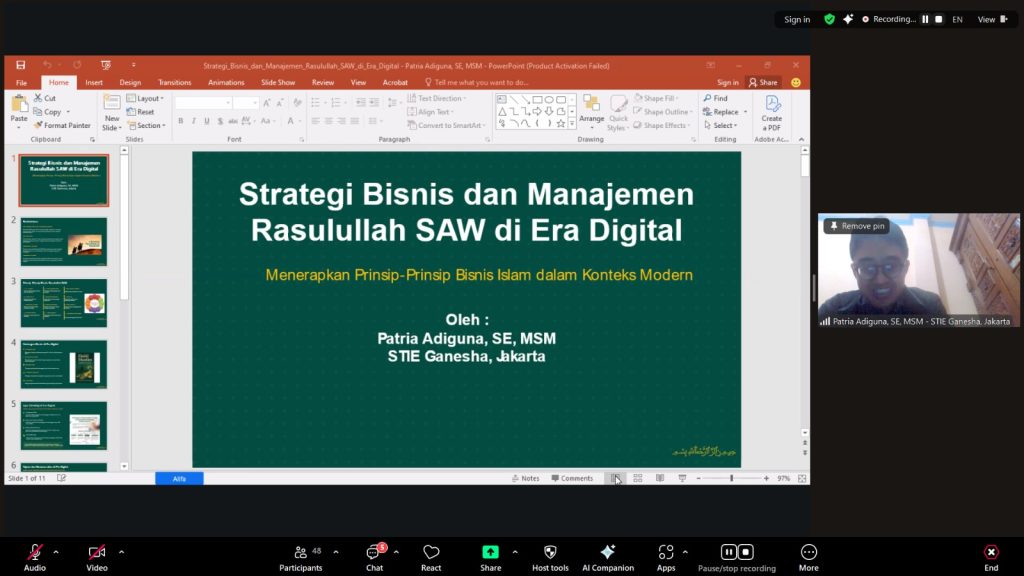This screenshot has height=576, width=1024.
Task: Pause recording in the top bar
Action: tap(925, 19)
